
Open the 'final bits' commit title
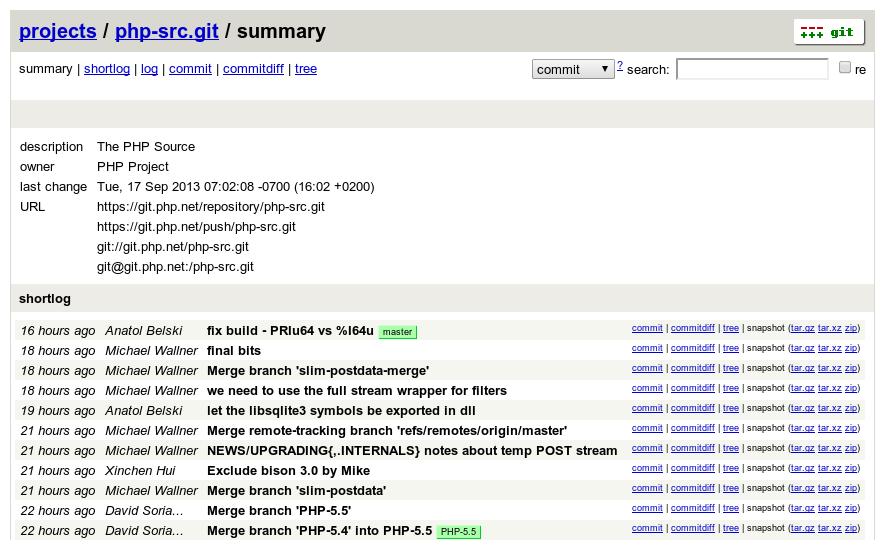tap(234, 350)
